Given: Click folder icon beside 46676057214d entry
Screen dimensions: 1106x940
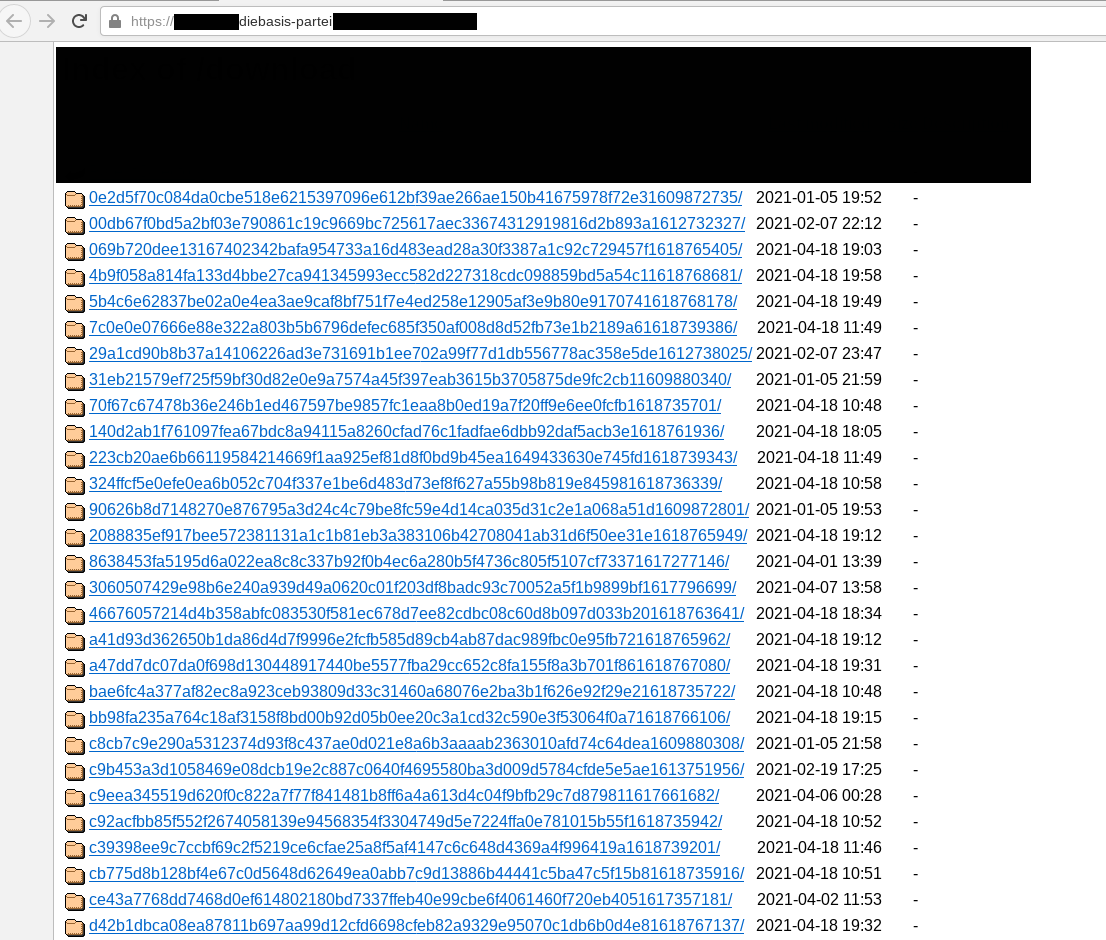Looking at the screenshot, I should pyautogui.click(x=75, y=616).
